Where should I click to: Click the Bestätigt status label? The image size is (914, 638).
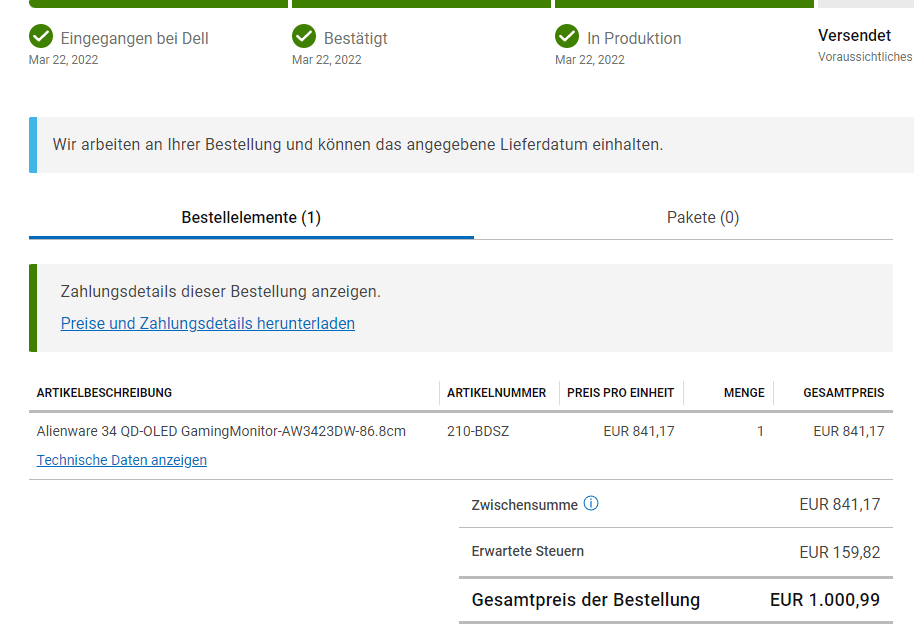click(x=356, y=38)
